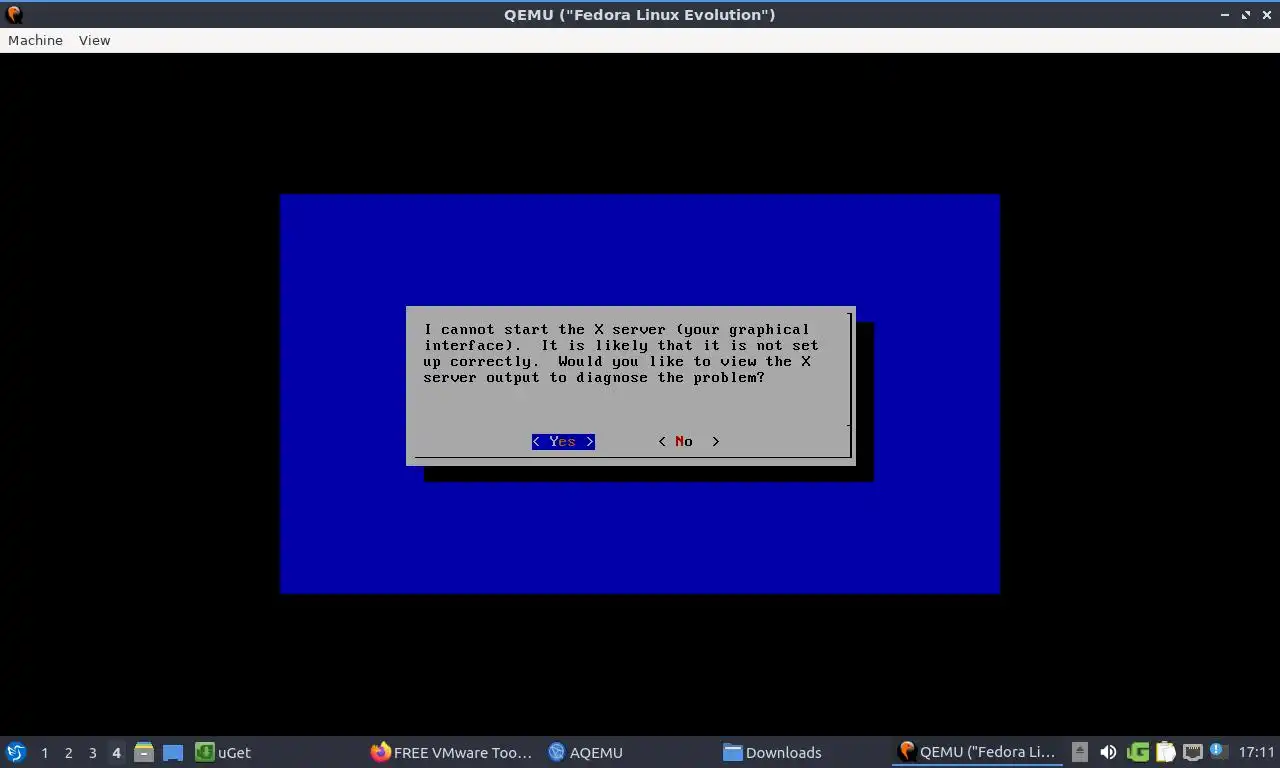Open the Lubuntu start menu icon
This screenshot has width=1280, height=768.
tap(16, 752)
